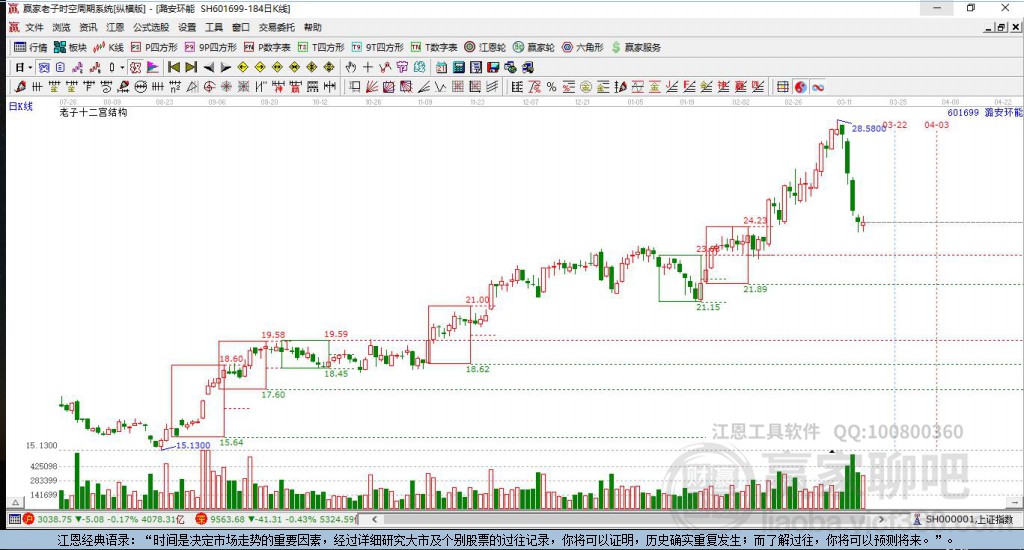Click the colorful triangle chart icon
Screen dimensions: 1024x550
pyautogui.click(x=152, y=67)
